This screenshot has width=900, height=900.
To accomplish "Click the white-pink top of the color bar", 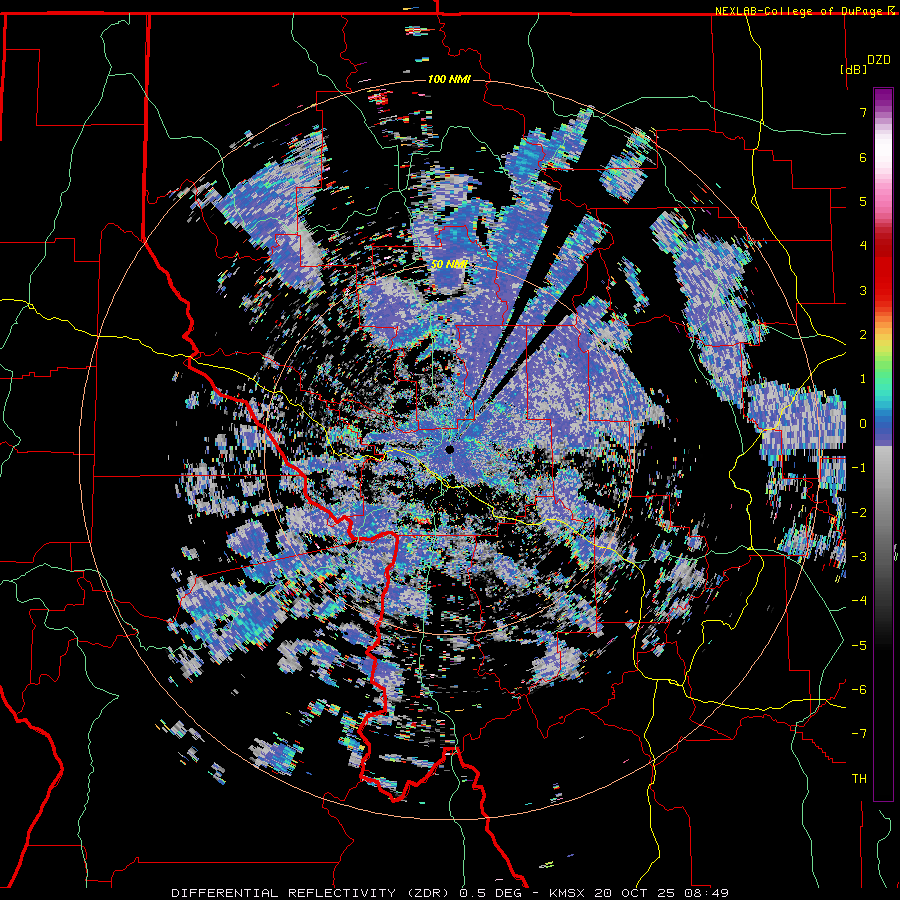I will 883,155.
